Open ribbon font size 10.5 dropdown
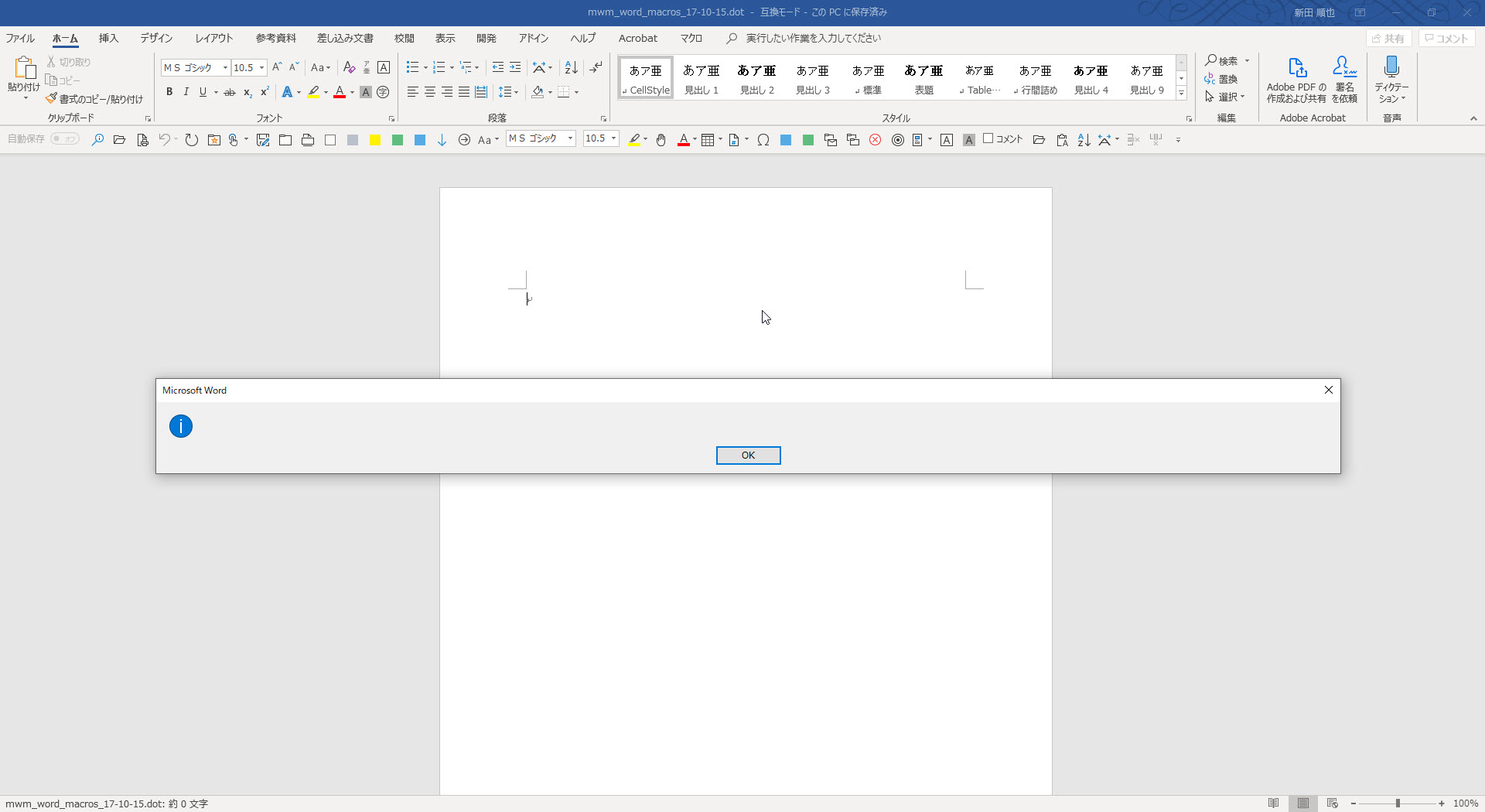 pos(261,68)
